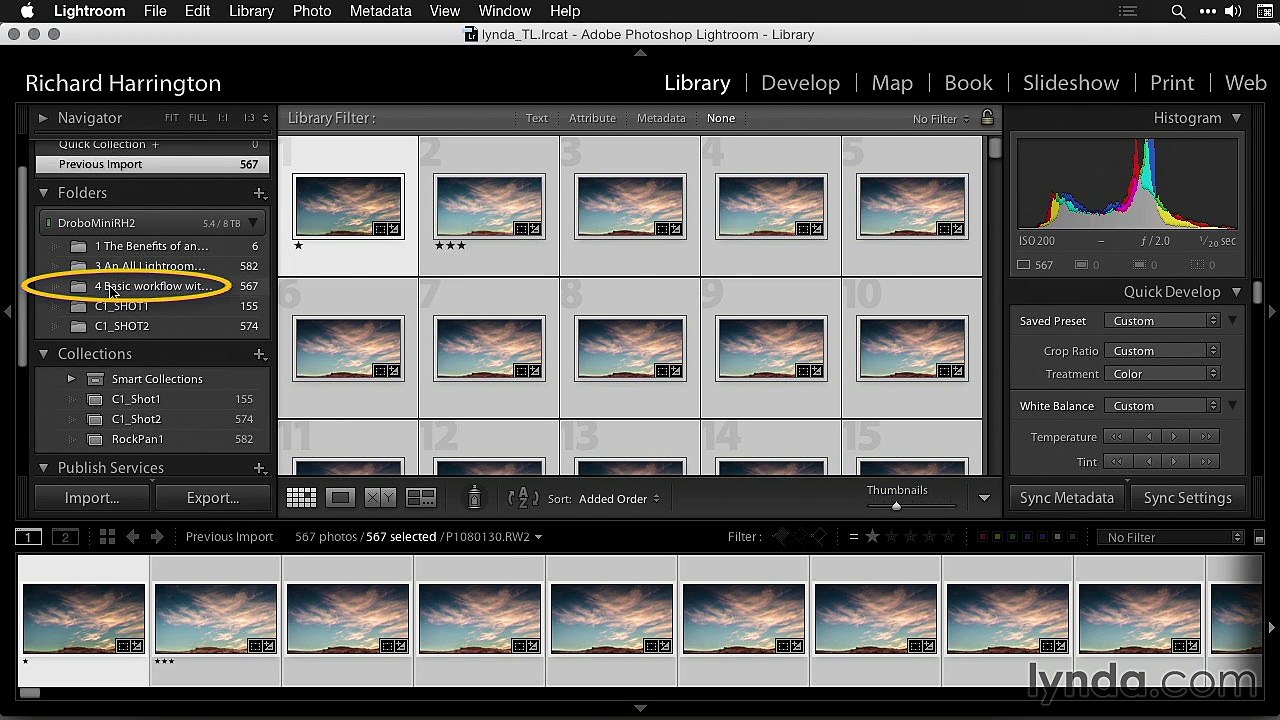Set navigator zoom to 1:3
Viewport: 1280px width, 720px height.
coord(249,118)
